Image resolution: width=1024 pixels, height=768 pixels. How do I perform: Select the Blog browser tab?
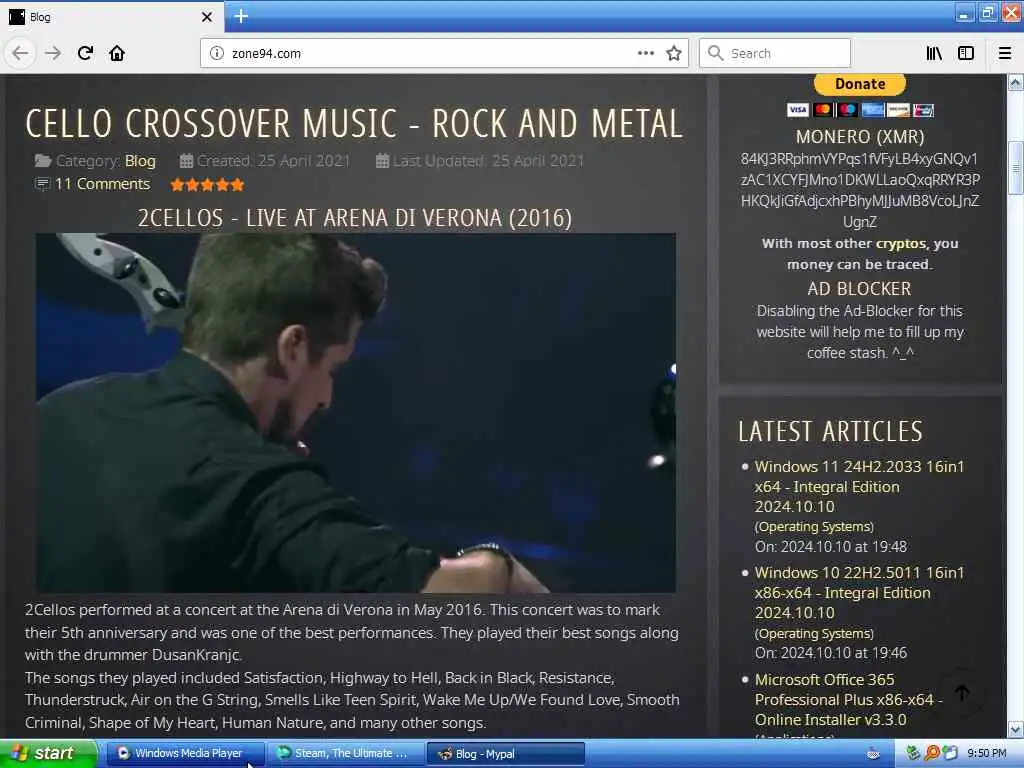tap(111, 17)
